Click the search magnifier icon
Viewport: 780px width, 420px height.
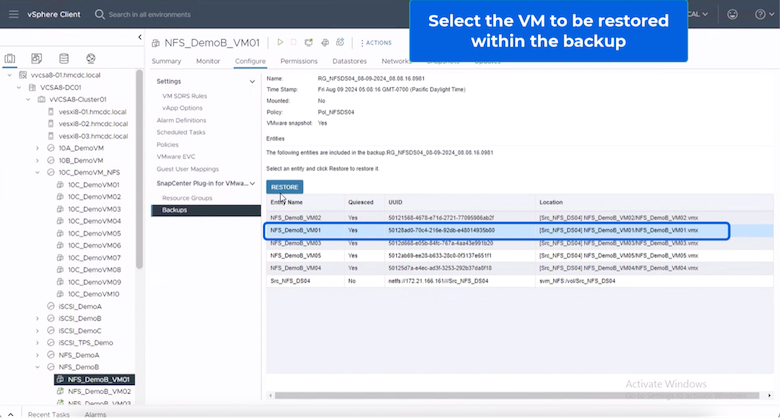tap(99, 14)
